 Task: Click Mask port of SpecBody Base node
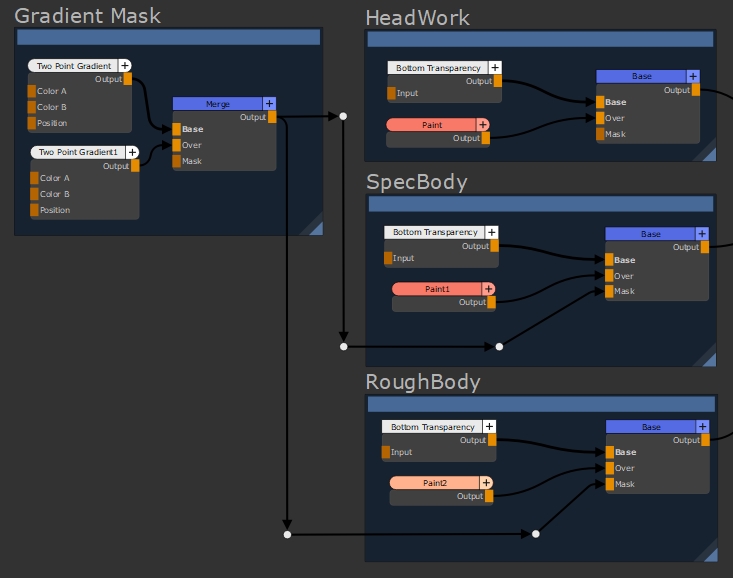(608, 292)
